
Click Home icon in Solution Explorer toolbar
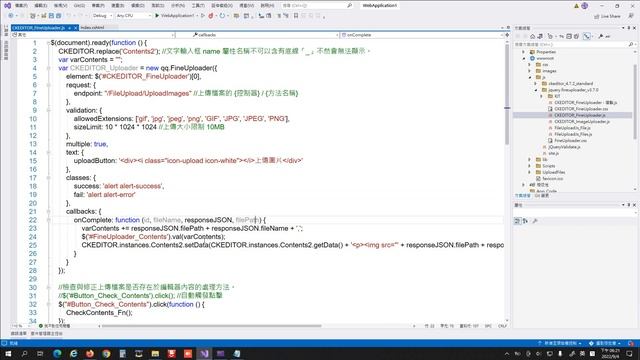click(x=532, y=36)
